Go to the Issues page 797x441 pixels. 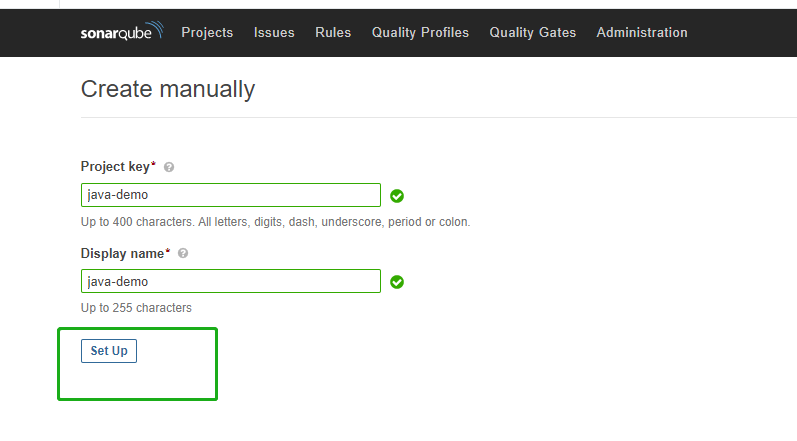[274, 33]
